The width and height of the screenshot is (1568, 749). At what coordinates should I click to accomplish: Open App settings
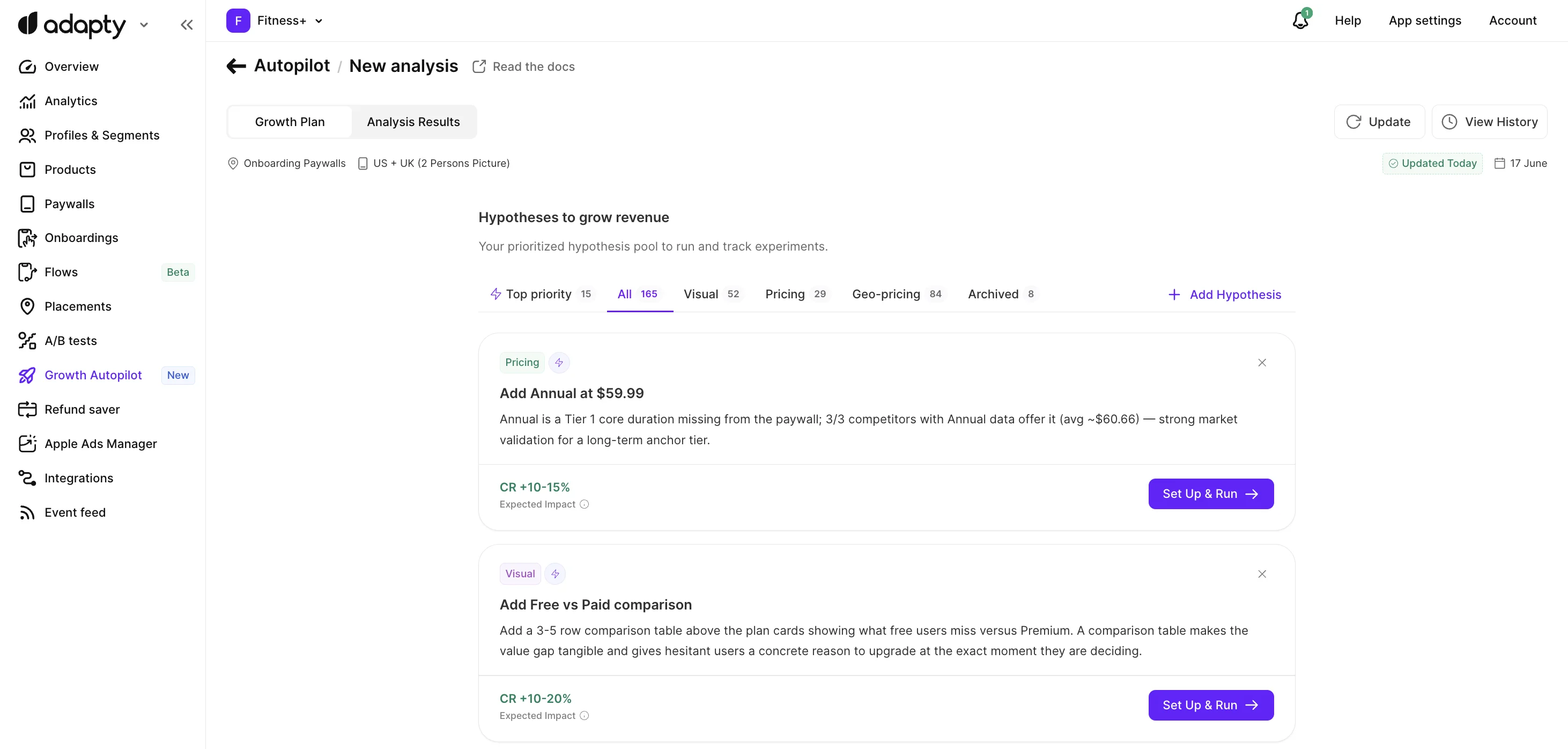(x=1424, y=21)
